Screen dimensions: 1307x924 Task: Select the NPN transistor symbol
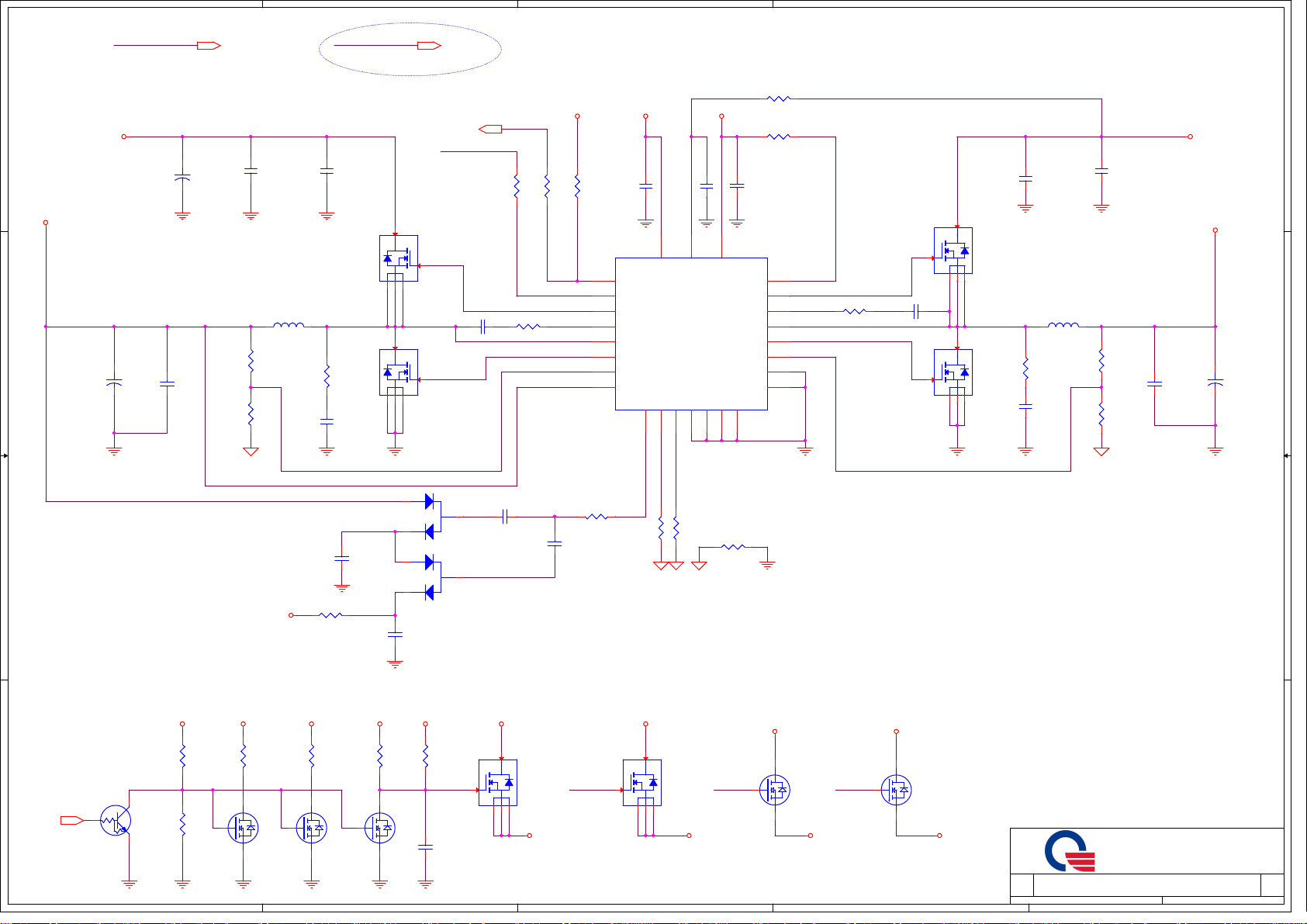[x=116, y=820]
